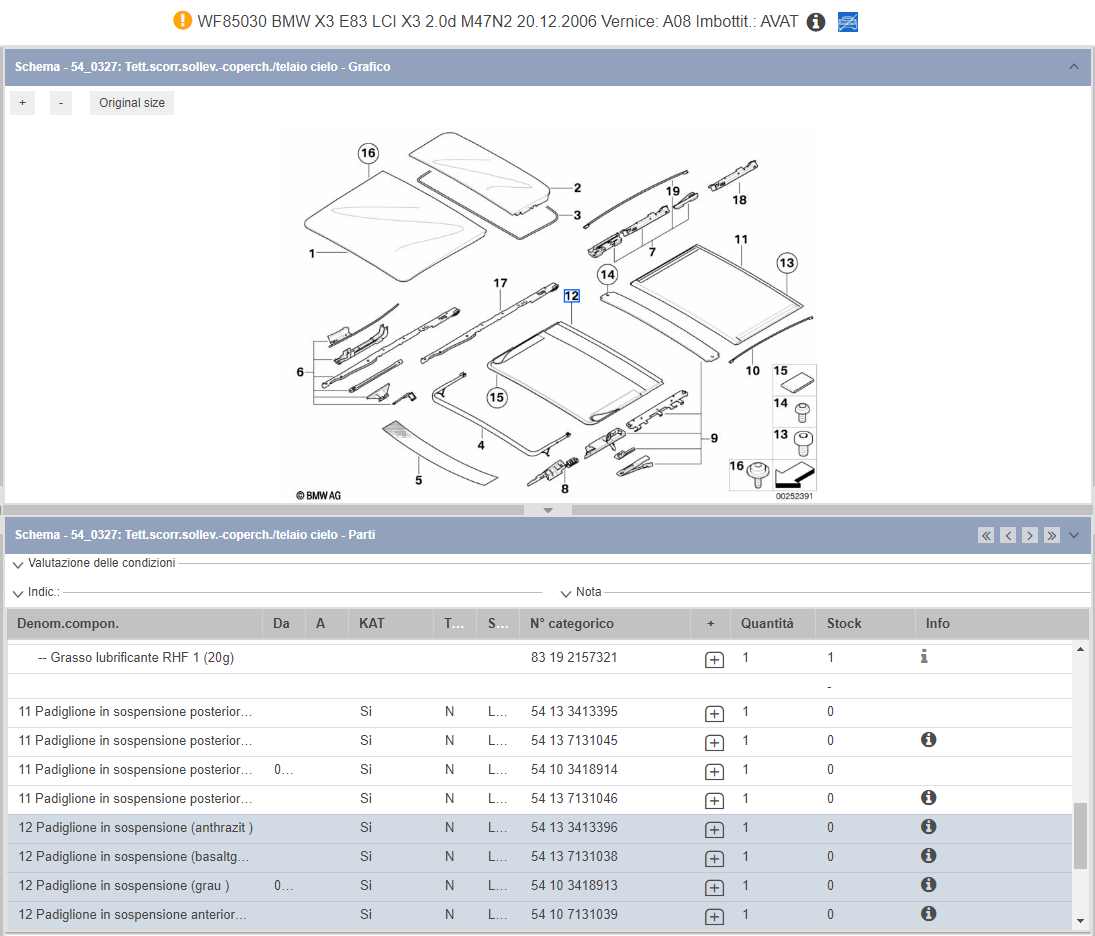Open info icon for part 54 13 7131046

pyautogui.click(x=928, y=797)
